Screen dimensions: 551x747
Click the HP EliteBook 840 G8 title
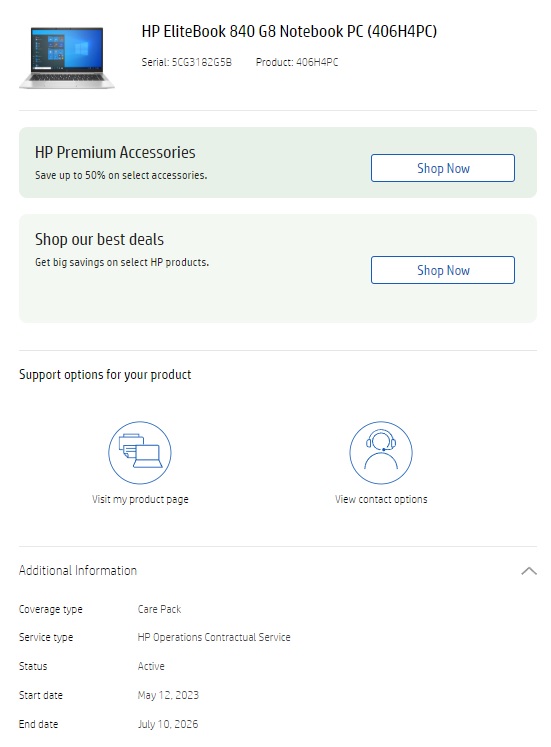click(x=289, y=31)
